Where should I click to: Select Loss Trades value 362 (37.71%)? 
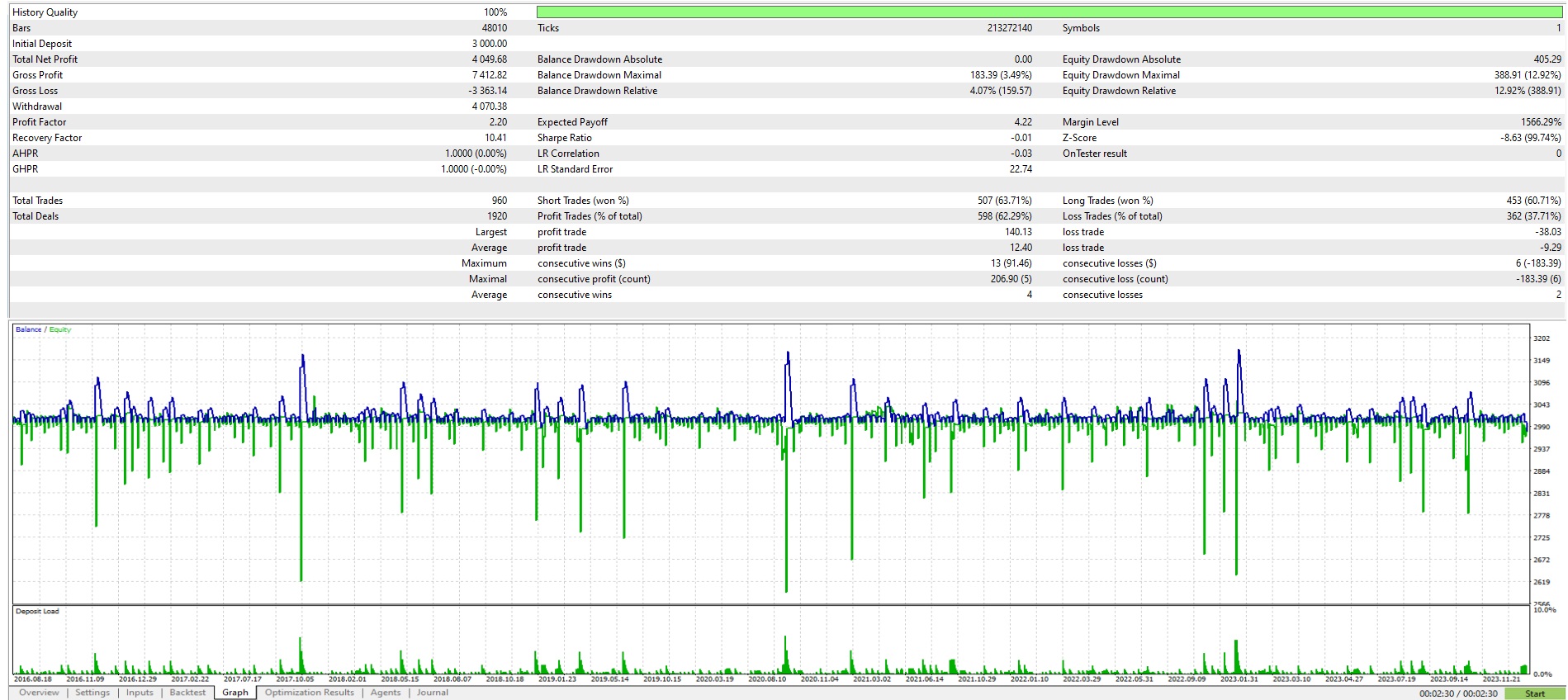click(x=1533, y=216)
